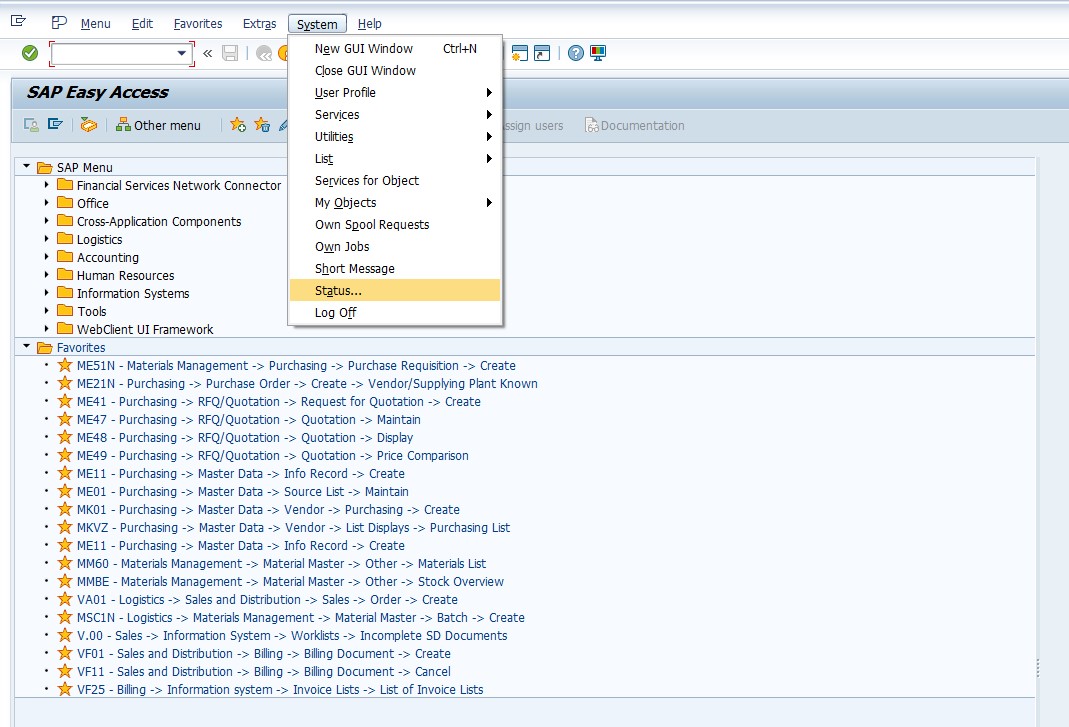
Task: Click the window control icon at top-left
Action: point(18,21)
